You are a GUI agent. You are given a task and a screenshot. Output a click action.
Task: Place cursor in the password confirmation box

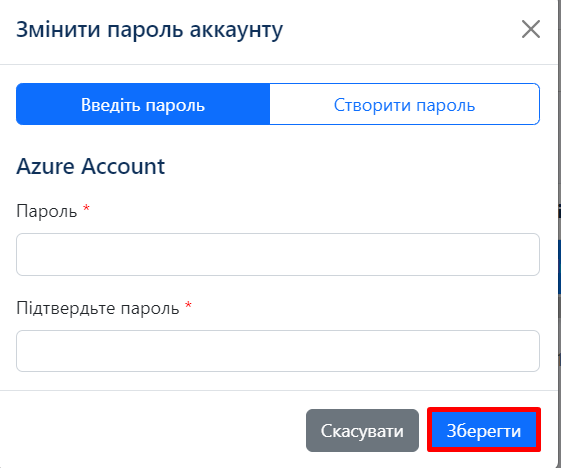pyautogui.click(x=278, y=351)
